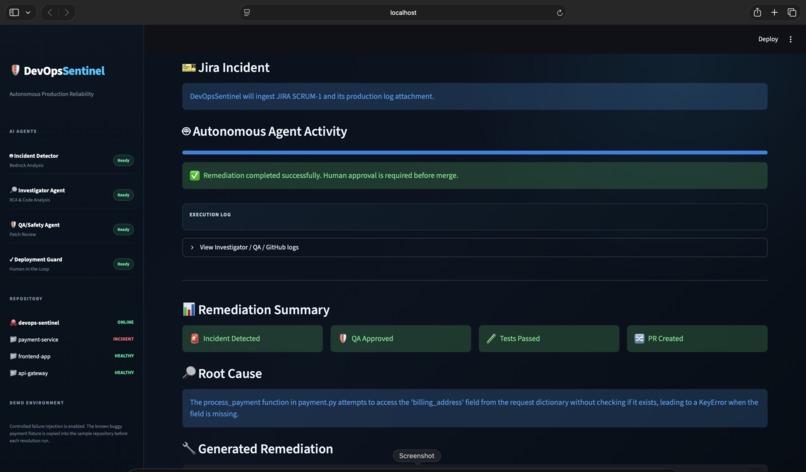806x472 pixels.
Task: Open the browser Share icon
Action: tap(757, 12)
